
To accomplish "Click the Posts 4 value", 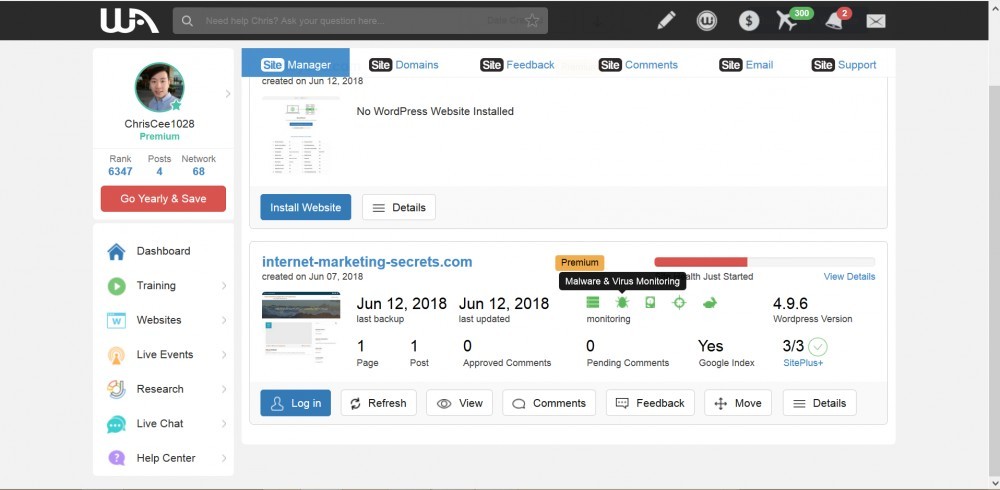I will tap(159, 171).
